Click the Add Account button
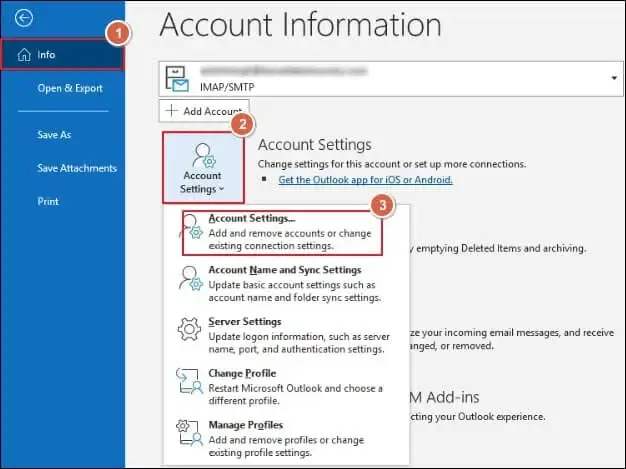This screenshot has width=626, height=469. click(x=204, y=111)
